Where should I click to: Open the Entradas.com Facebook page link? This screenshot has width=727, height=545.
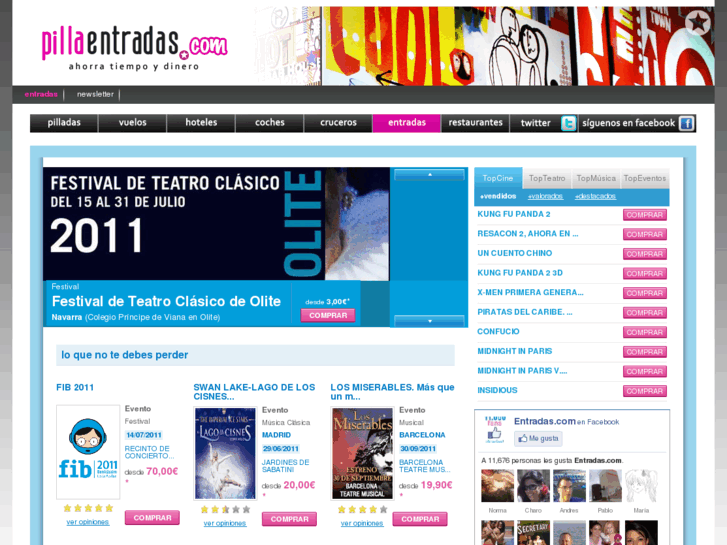pyautogui.click(x=545, y=421)
